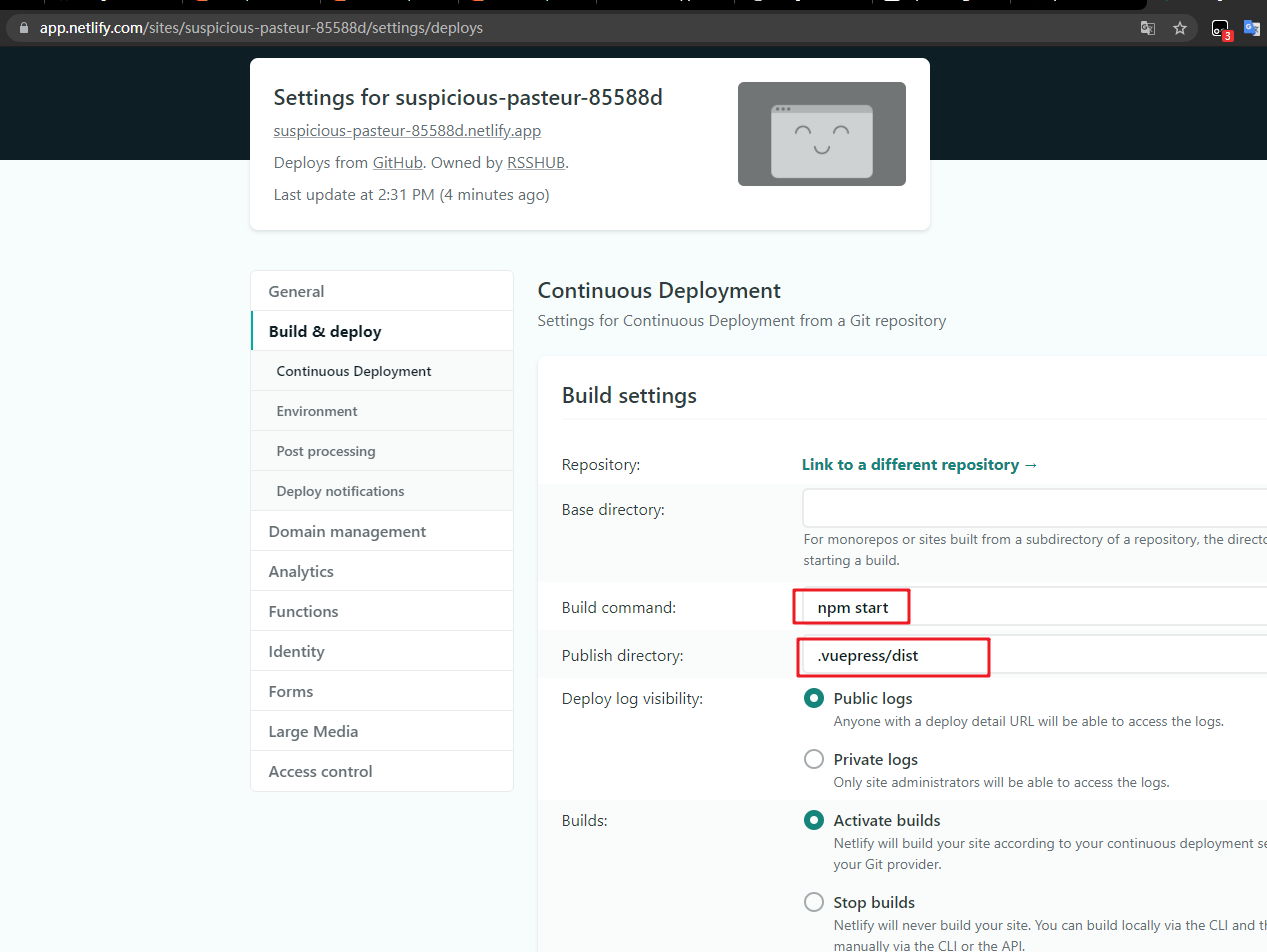Click the Publish directory field
The width and height of the screenshot is (1267, 952).
1034,656
